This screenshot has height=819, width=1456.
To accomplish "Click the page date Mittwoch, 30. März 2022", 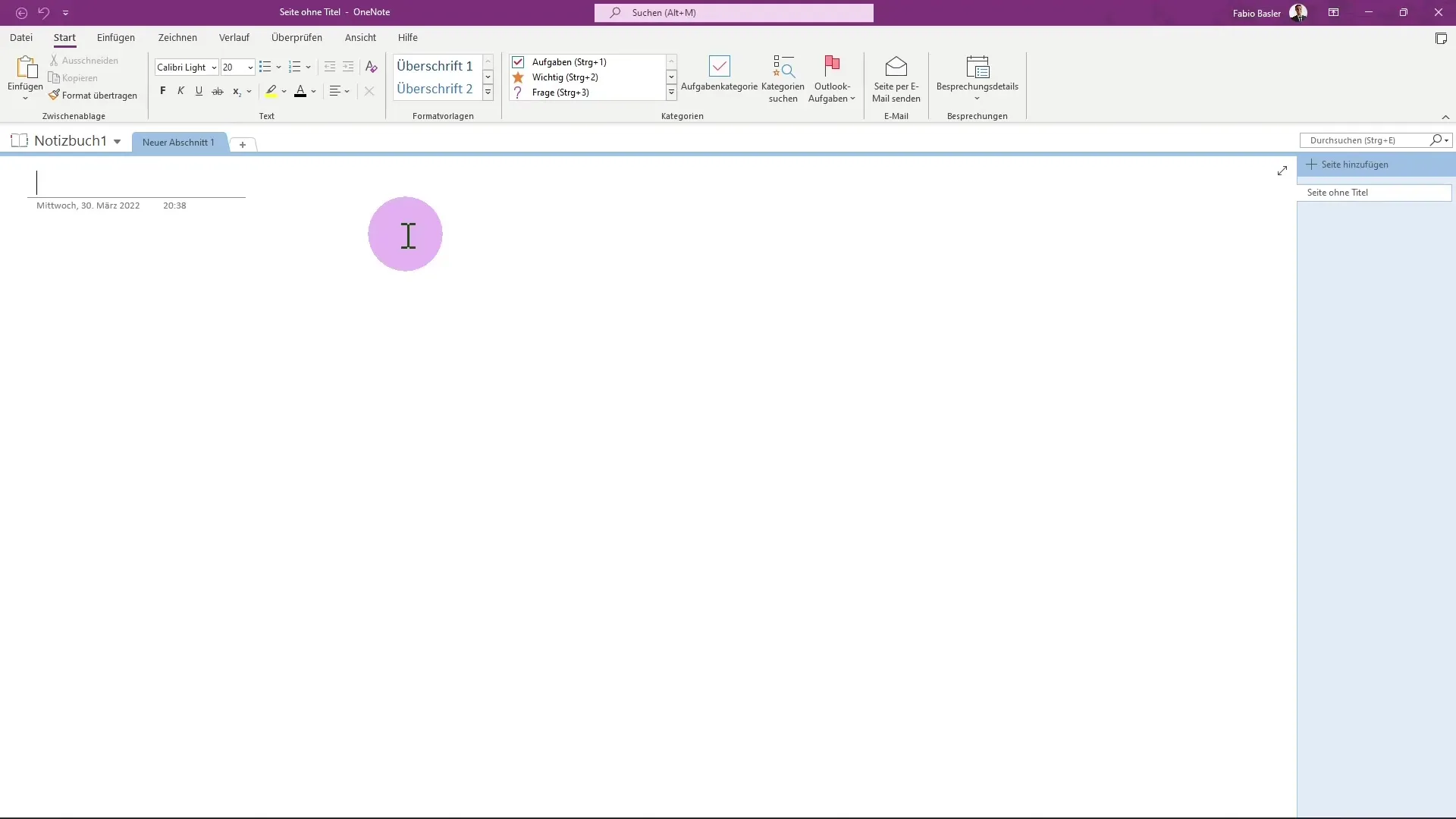I will tap(88, 206).
